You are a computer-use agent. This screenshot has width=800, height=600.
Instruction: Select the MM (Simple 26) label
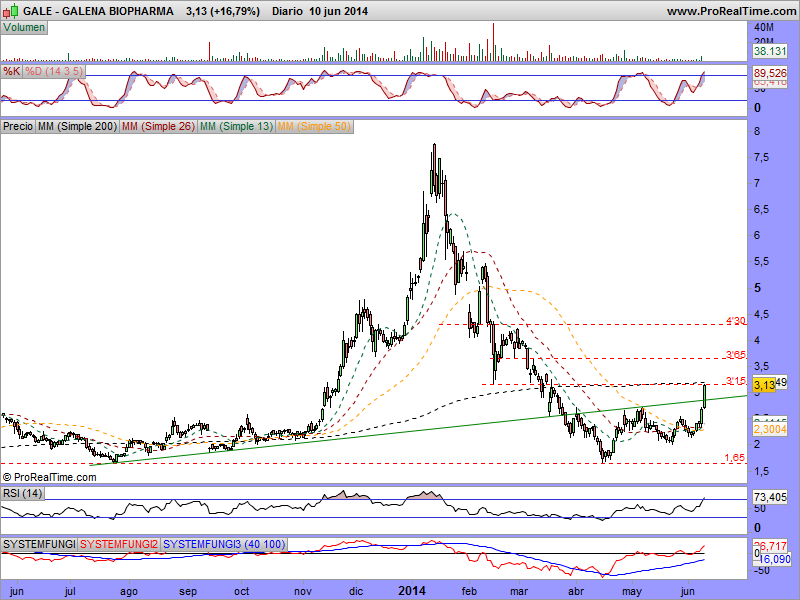click(x=158, y=126)
